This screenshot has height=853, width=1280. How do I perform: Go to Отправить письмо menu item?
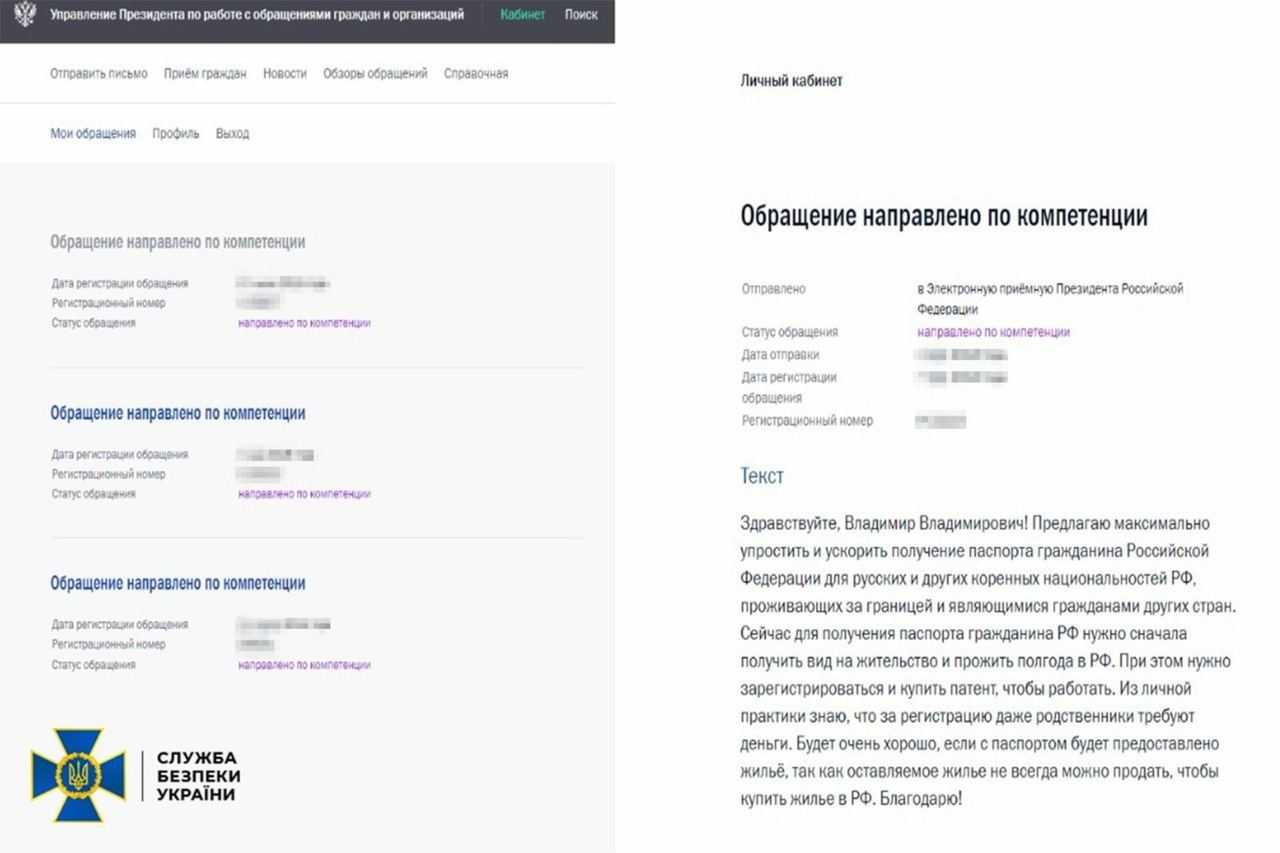pos(99,73)
